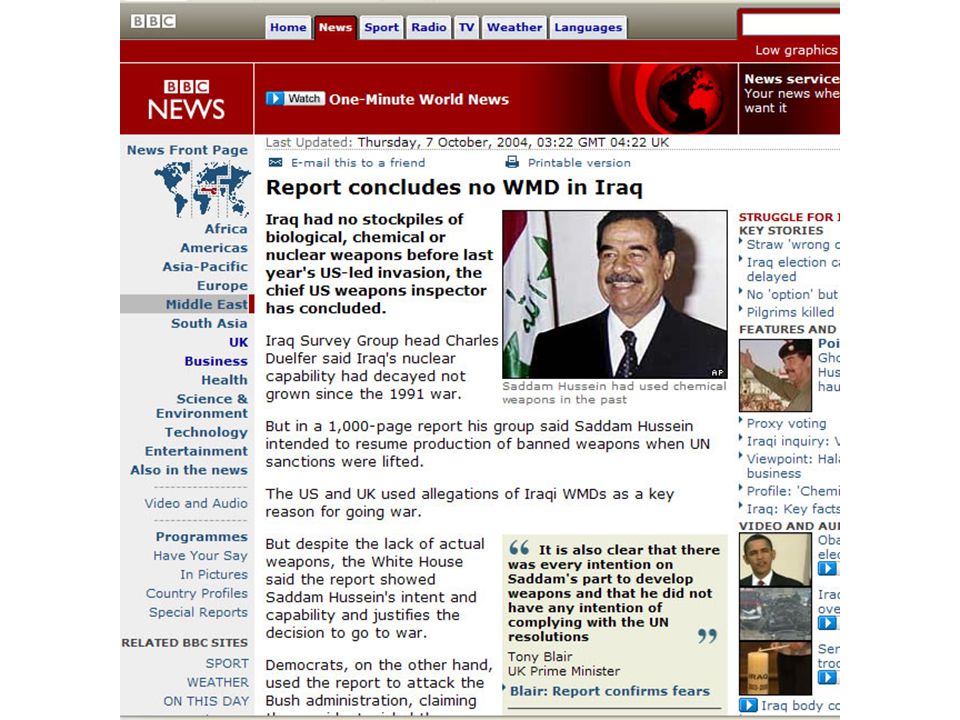This screenshot has width=960, height=720.
Task: Open the News tab
Action: pyautogui.click(x=335, y=28)
